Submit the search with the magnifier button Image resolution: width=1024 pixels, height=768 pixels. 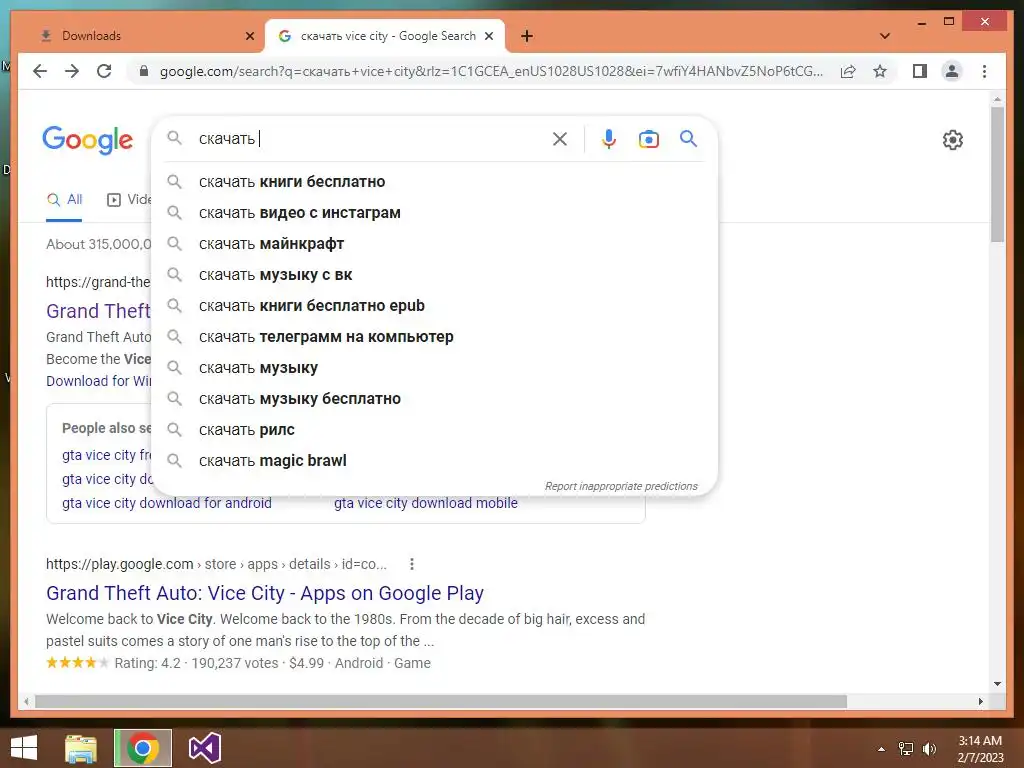[x=688, y=138]
